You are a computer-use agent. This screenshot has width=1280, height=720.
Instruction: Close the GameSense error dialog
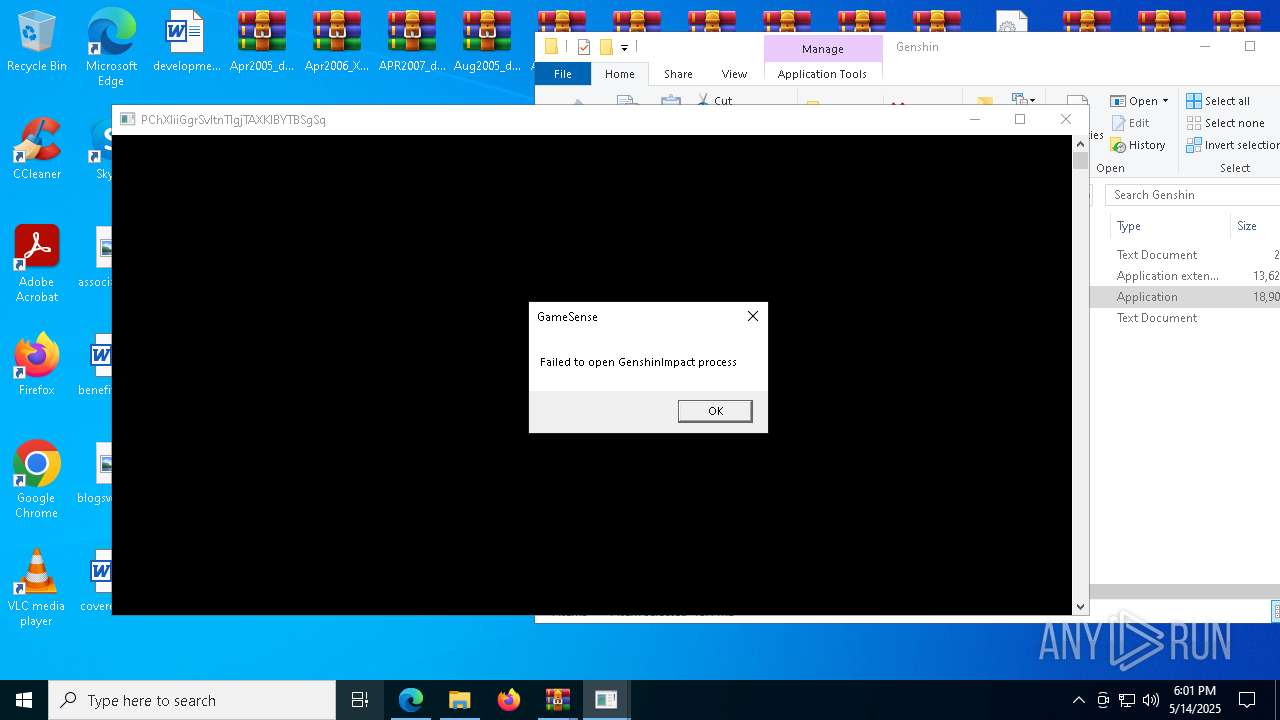pos(753,316)
